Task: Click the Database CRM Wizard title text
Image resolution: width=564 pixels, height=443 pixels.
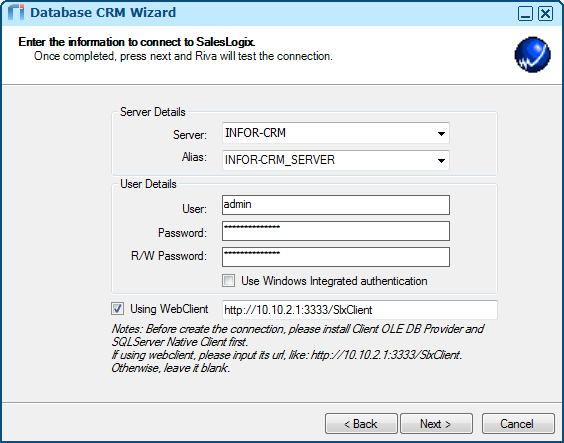Action: click(103, 13)
